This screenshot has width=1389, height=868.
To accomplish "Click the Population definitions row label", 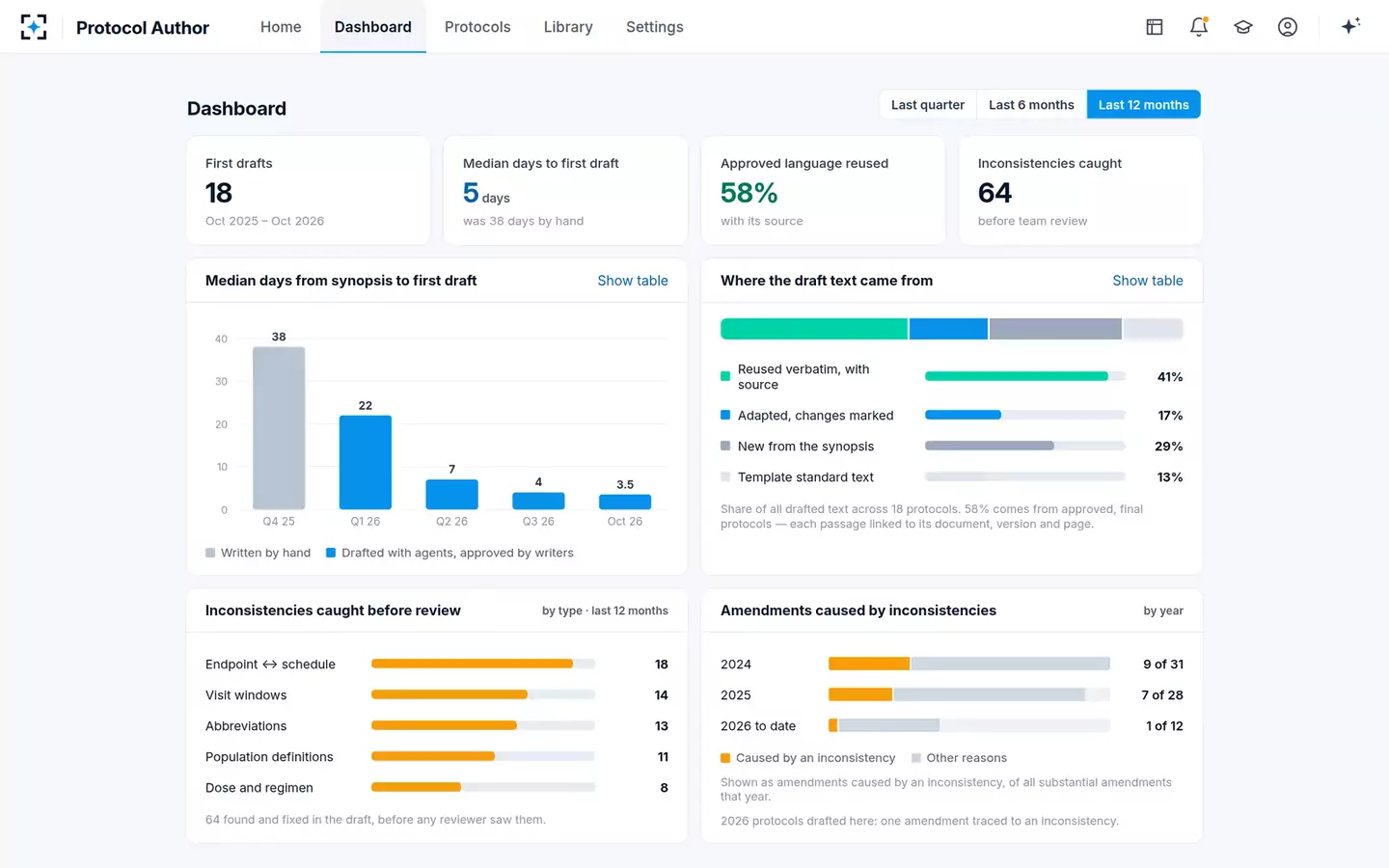I will point(269,757).
